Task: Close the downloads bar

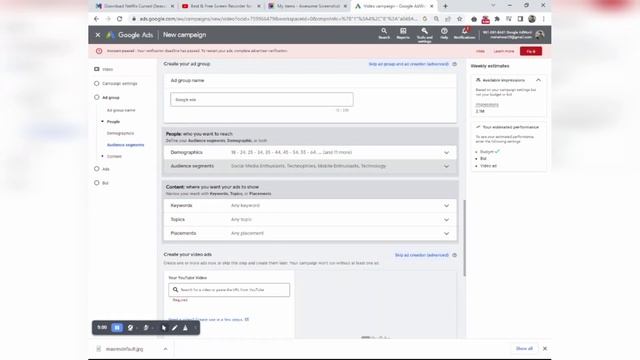Action: tap(544, 349)
